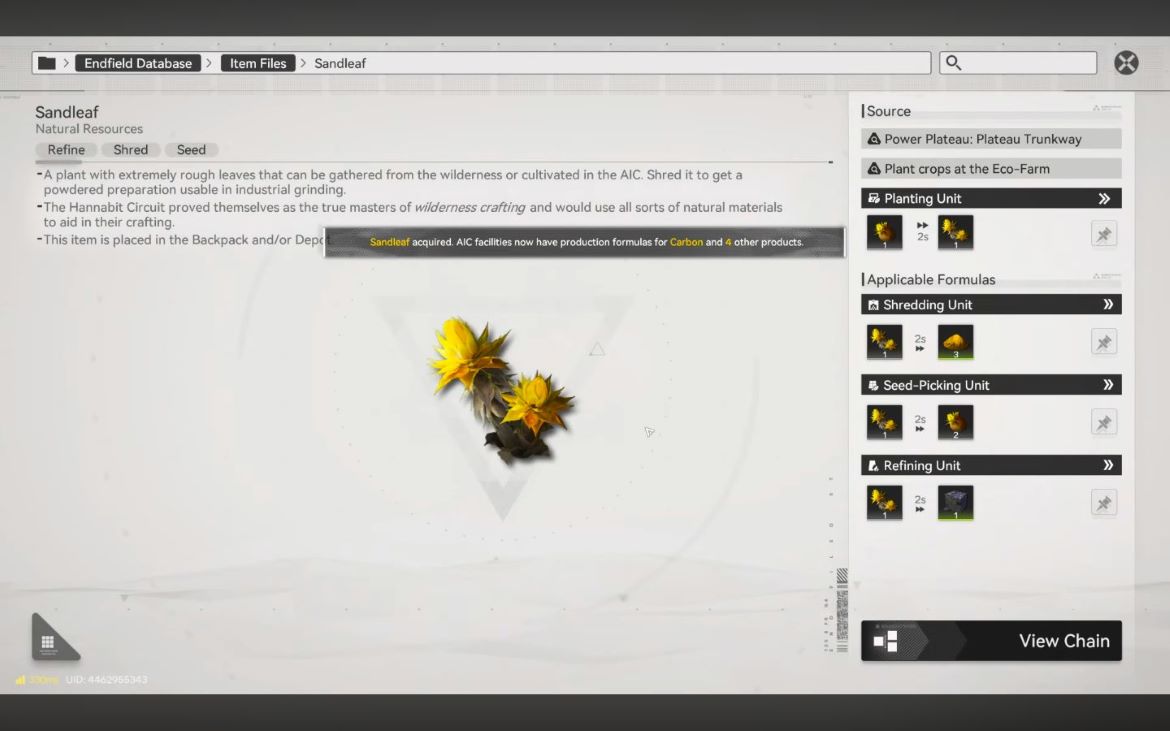Open Item Files breadcrumb

tap(258, 63)
